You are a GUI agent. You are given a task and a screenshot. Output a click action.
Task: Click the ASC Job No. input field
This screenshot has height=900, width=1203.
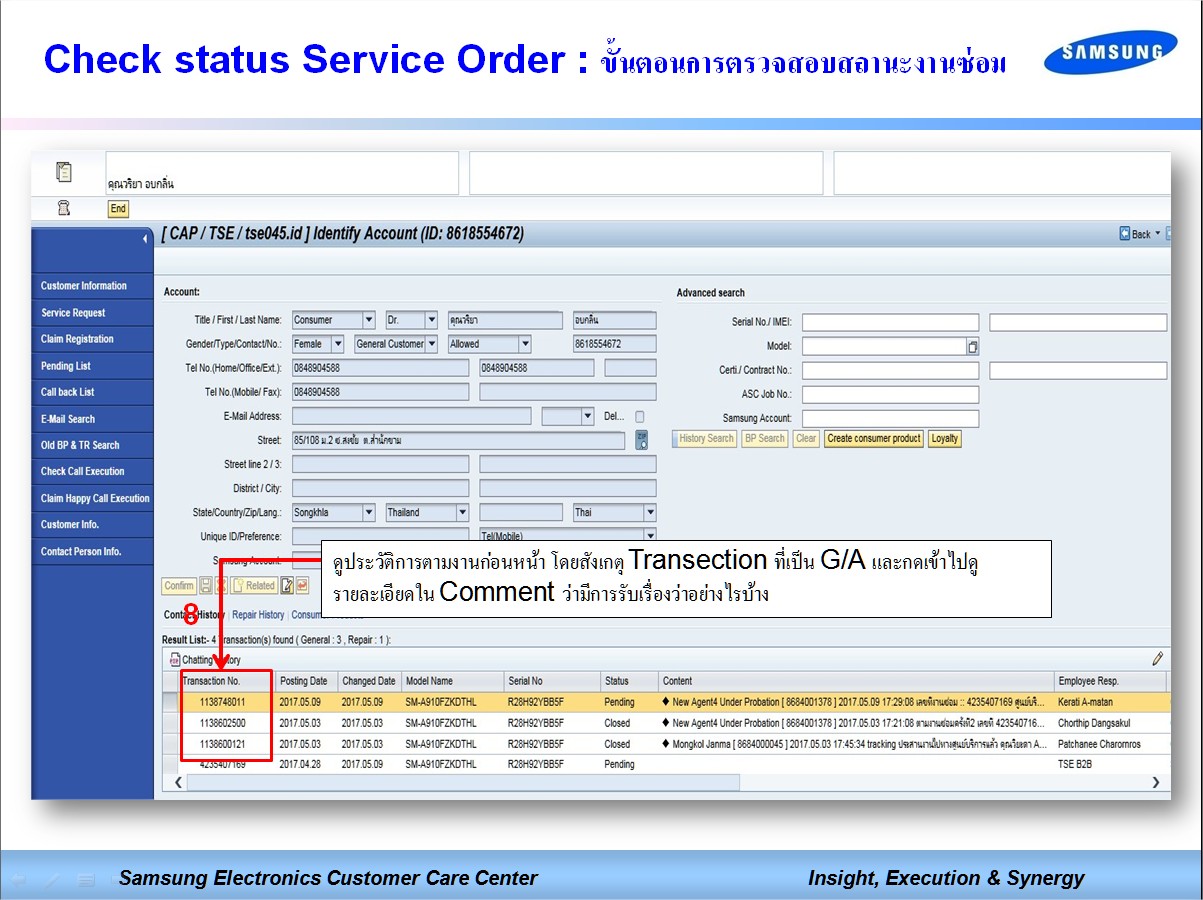click(x=891, y=395)
